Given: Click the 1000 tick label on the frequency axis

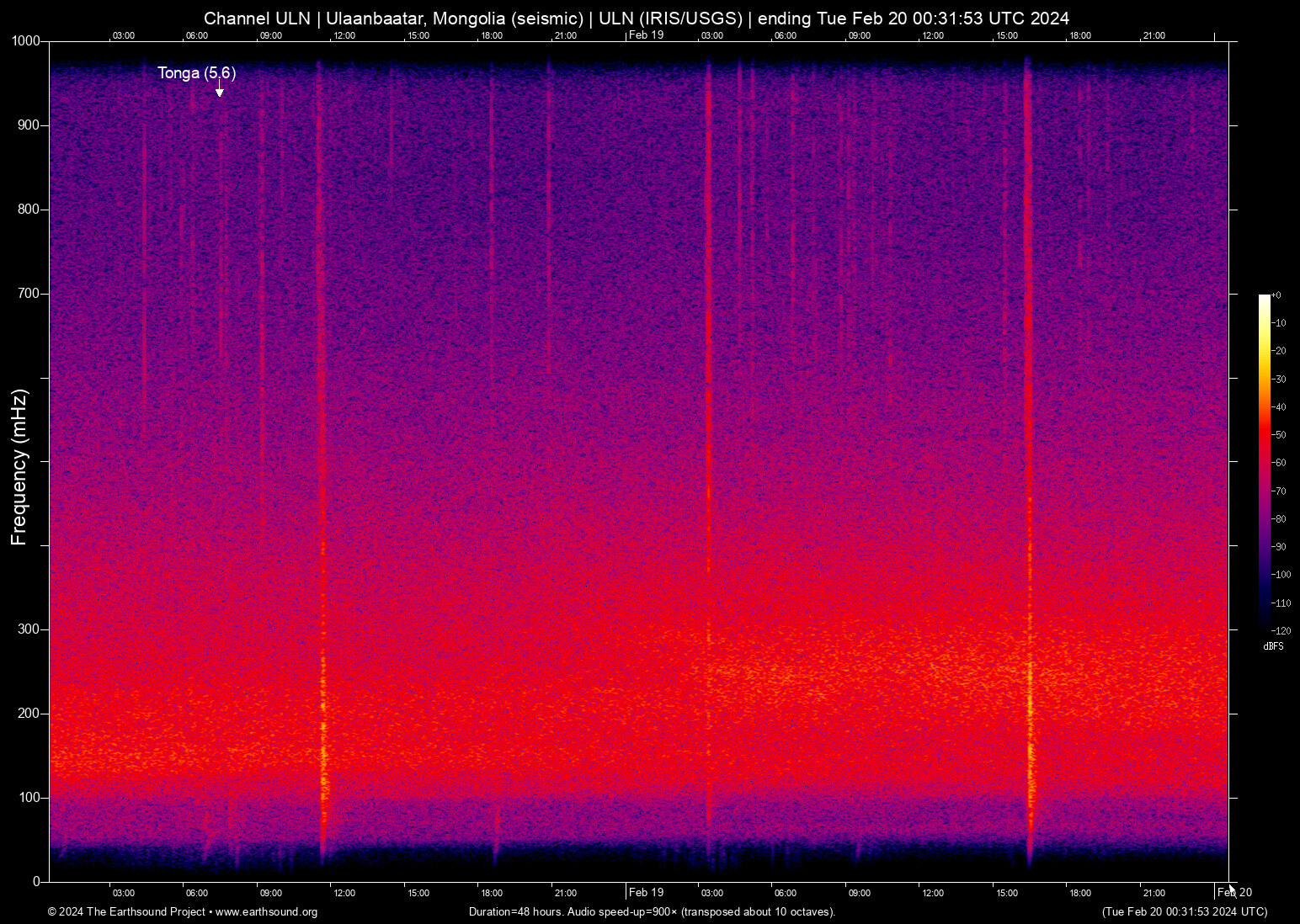Looking at the screenshot, I should tap(25, 41).
